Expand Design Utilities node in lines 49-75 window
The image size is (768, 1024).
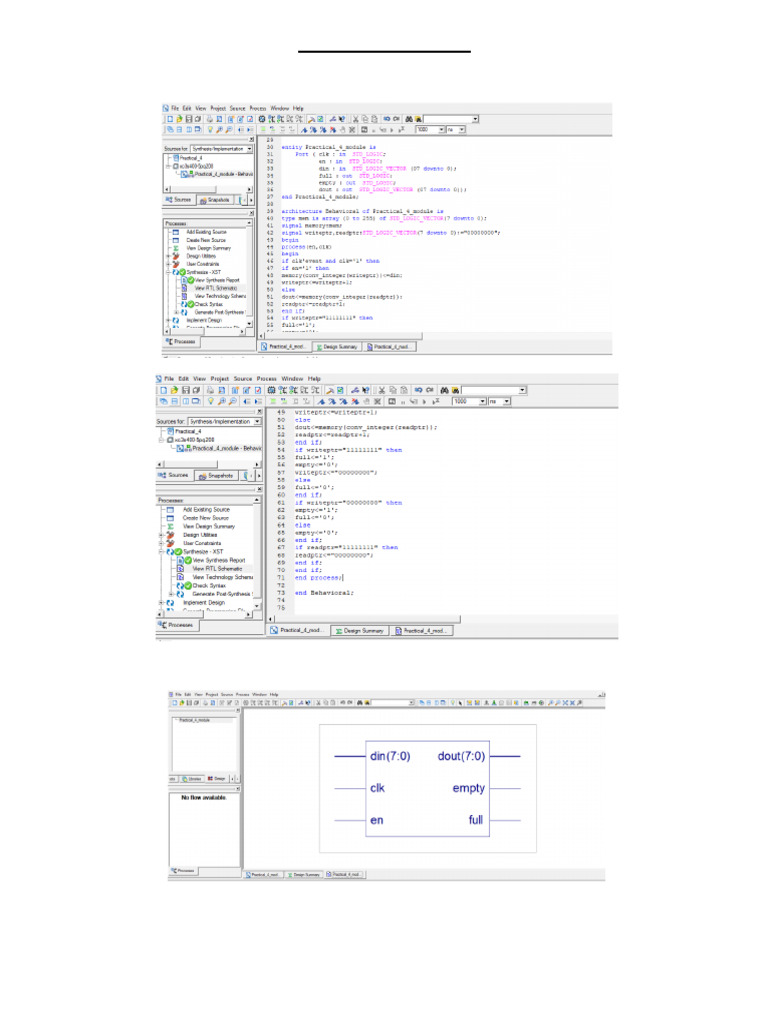(x=161, y=535)
